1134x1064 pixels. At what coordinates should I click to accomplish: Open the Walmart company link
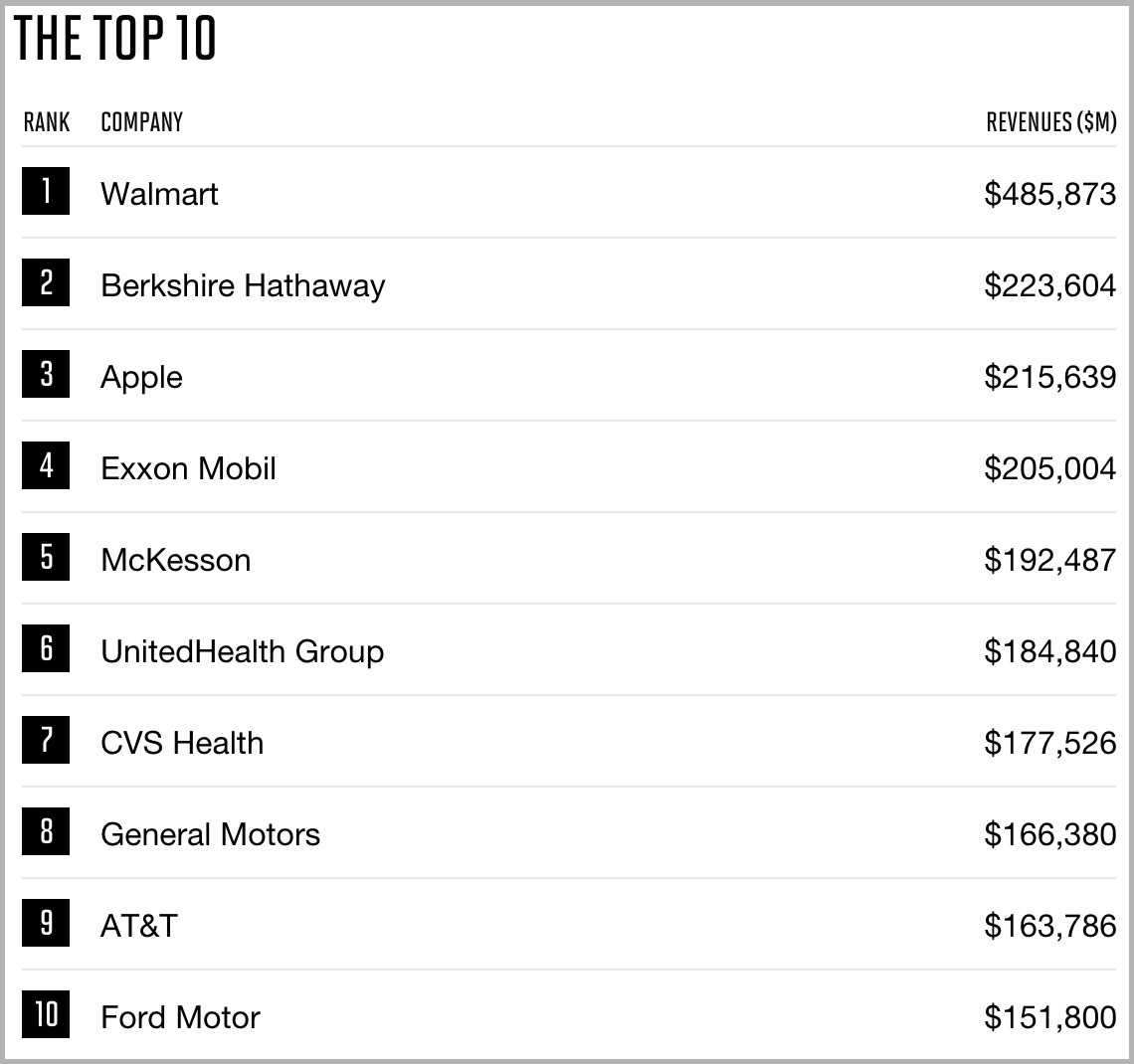point(159,194)
